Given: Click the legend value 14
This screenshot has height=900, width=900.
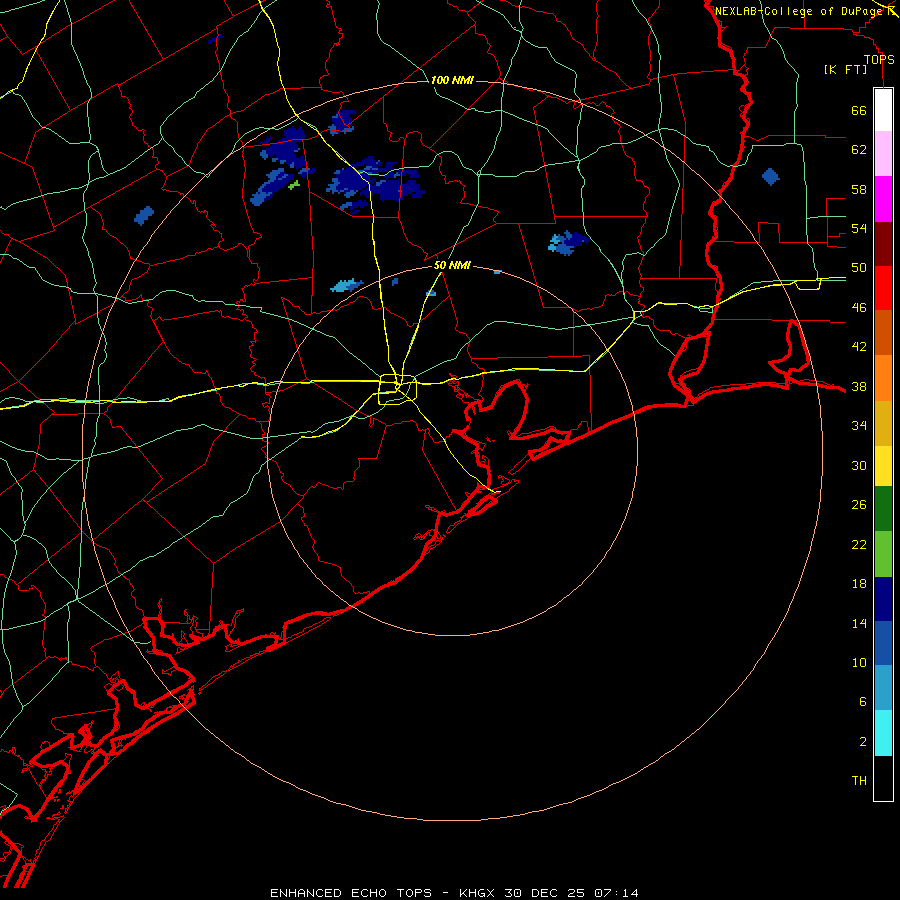Looking at the screenshot, I should [x=859, y=623].
